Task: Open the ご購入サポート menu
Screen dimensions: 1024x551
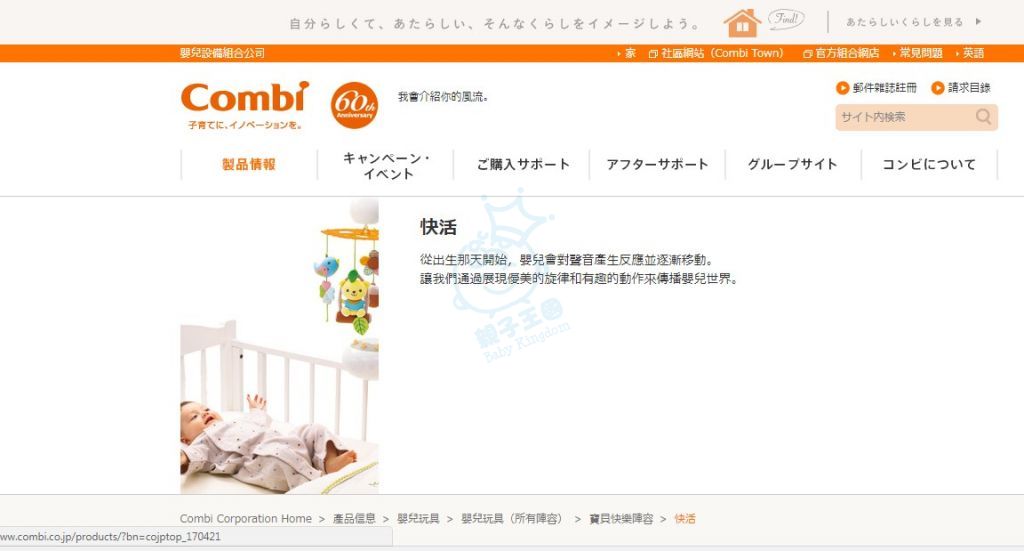Action: point(522,165)
